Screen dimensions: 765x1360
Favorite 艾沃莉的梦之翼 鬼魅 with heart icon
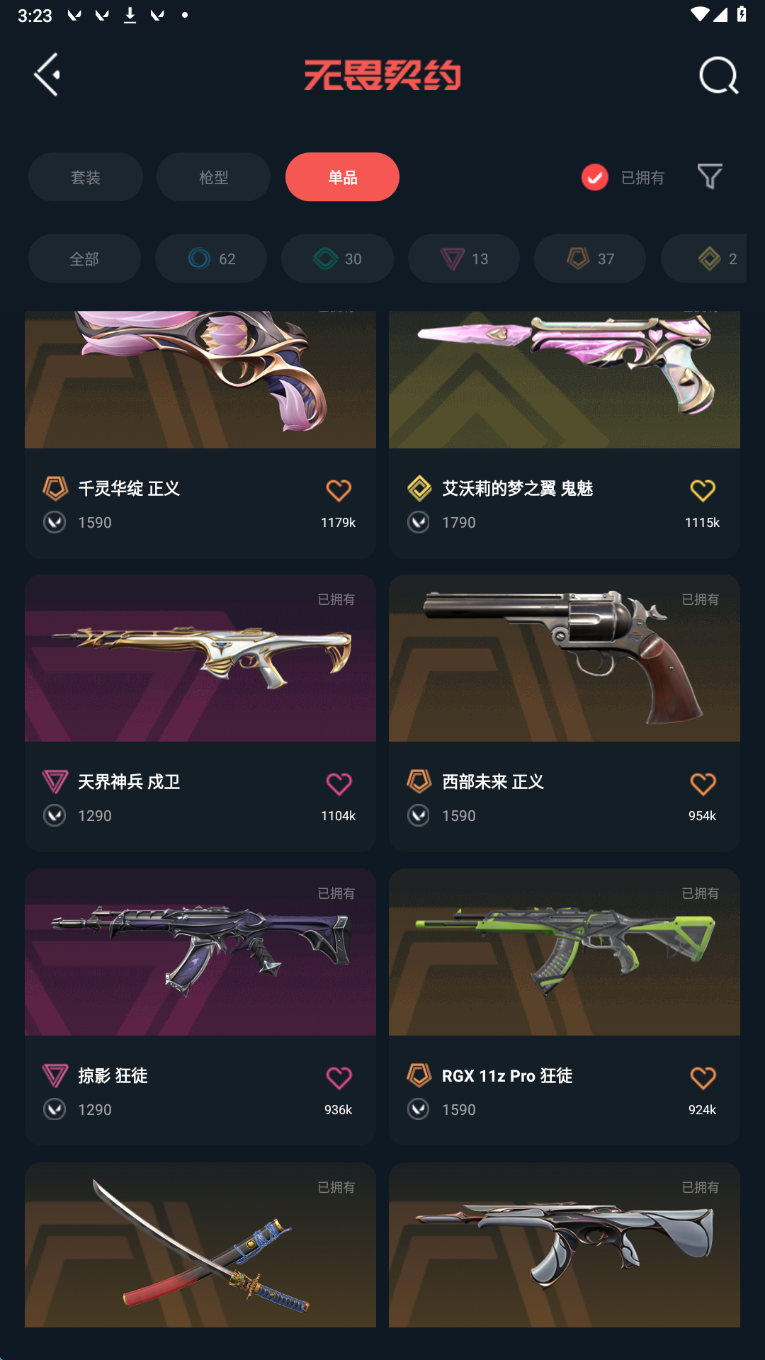pyautogui.click(x=703, y=490)
